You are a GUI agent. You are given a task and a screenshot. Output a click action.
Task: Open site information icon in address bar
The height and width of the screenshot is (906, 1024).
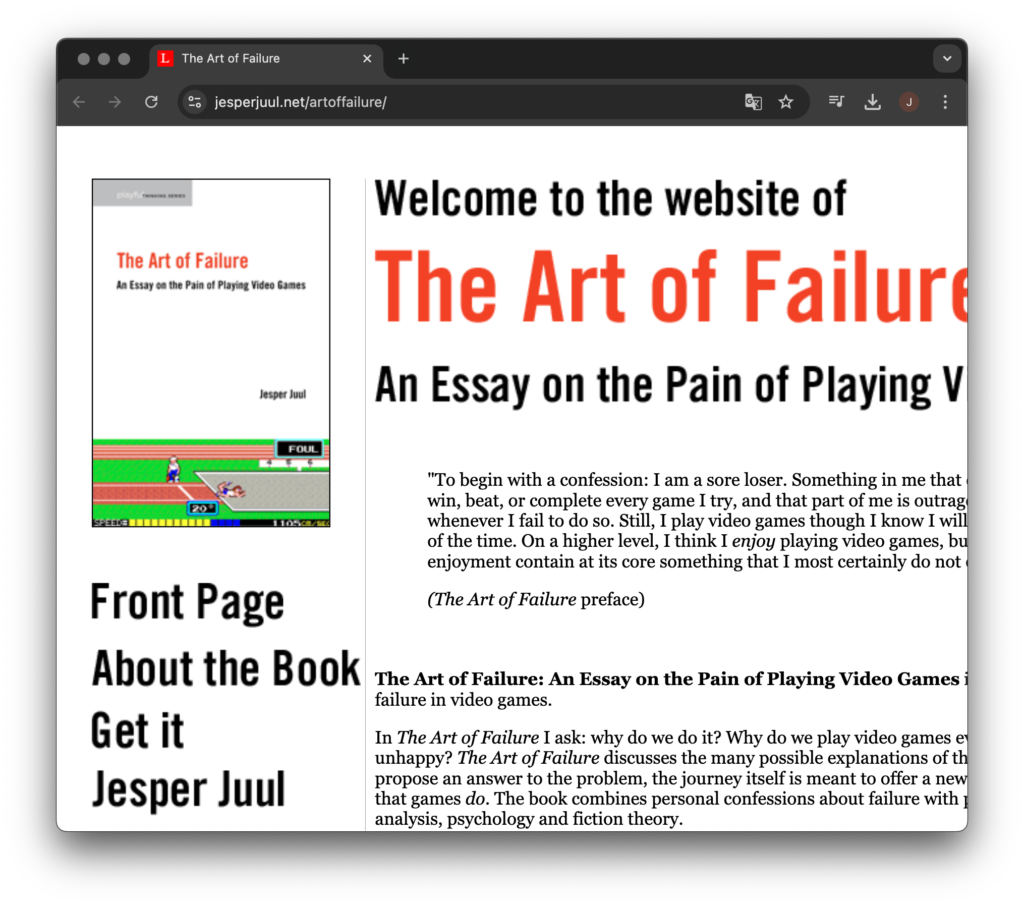[x=195, y=102]
